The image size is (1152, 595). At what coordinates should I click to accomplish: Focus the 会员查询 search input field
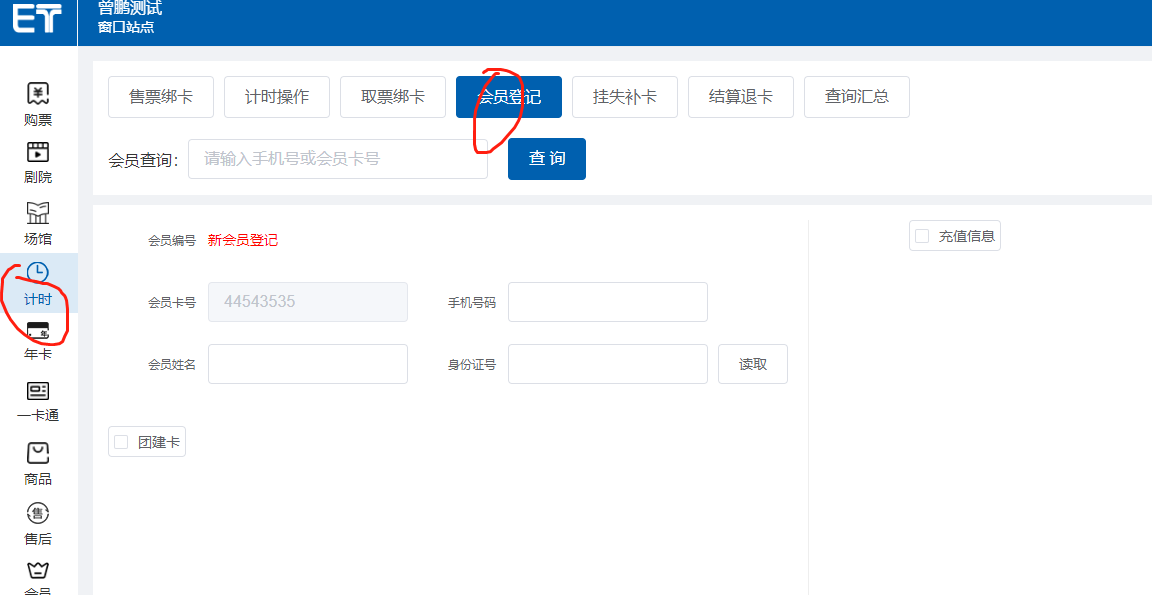tap(337, 159)
